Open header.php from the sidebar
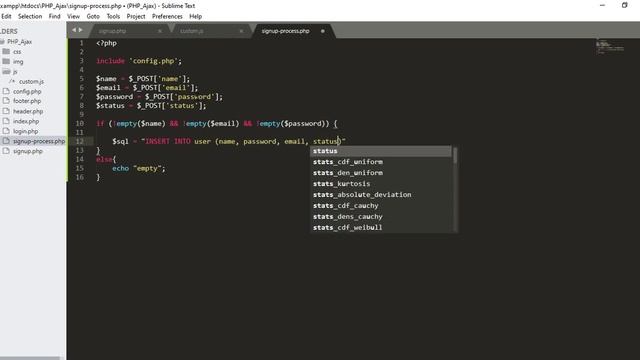640x360 pixels. coord(28,111)
